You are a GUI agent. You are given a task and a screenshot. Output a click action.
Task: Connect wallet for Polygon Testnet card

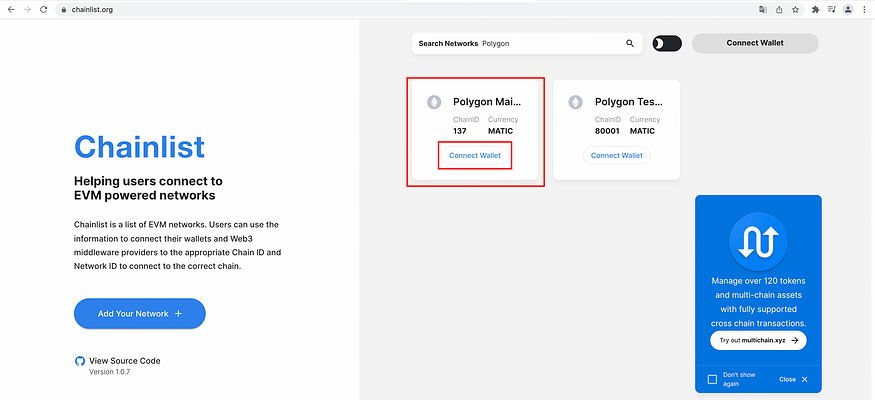pos(617,156)
